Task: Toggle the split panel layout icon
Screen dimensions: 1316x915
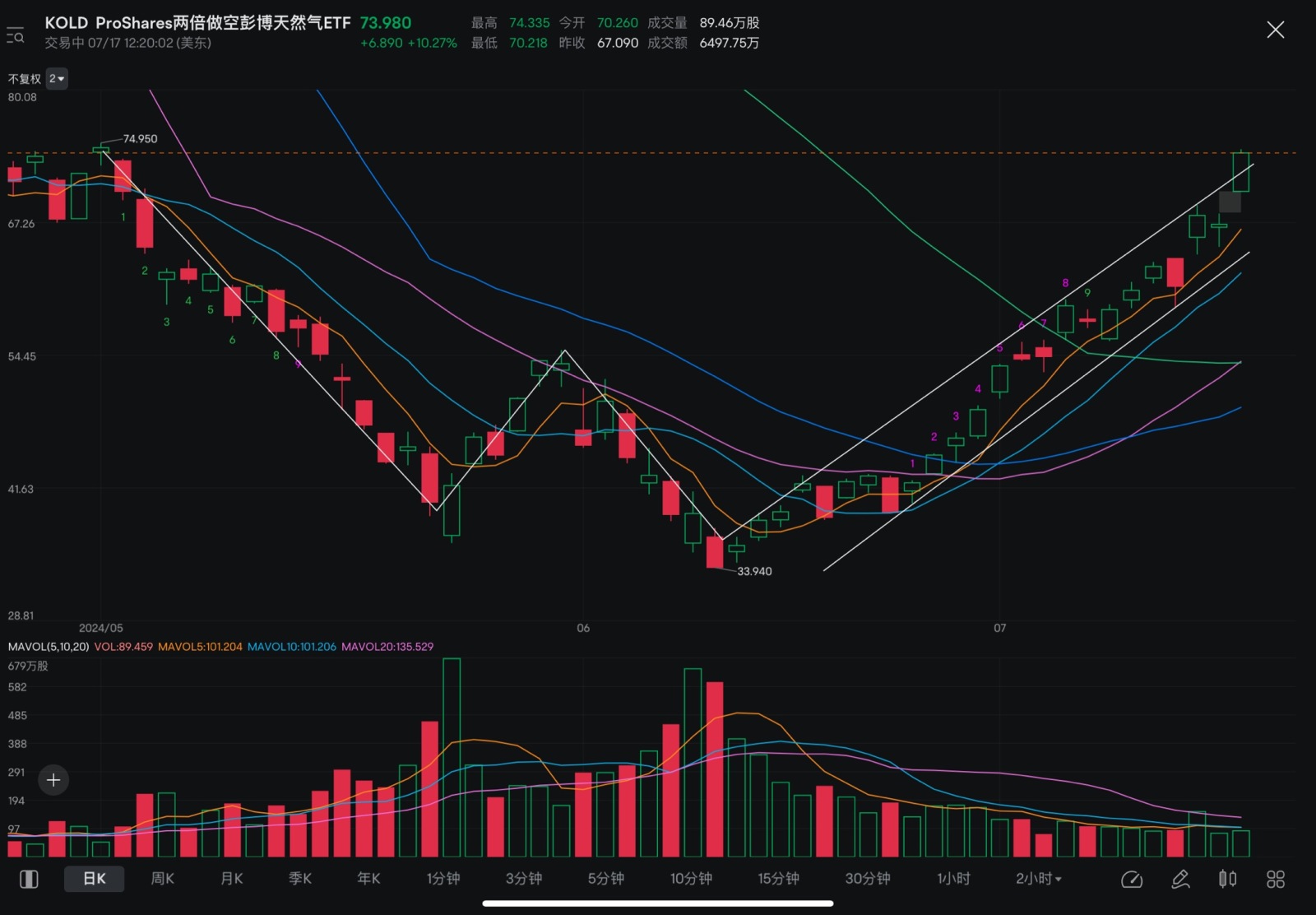Action: [x=29, y=879]
